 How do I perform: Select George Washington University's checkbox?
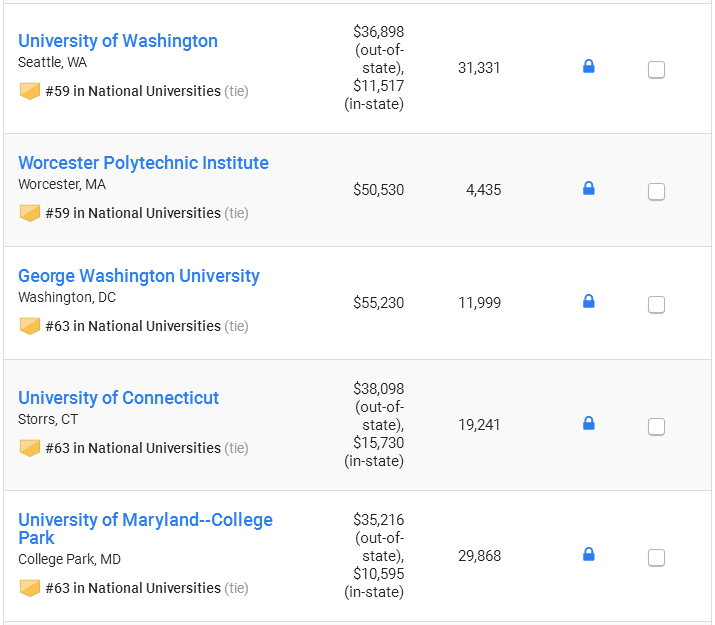point(656,305)
